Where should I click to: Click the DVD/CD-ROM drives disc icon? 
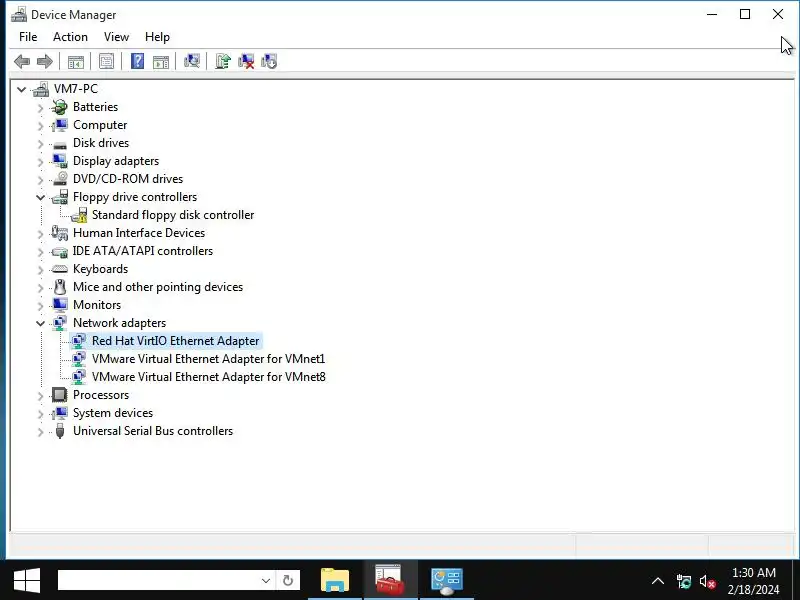tap(60, 179)
